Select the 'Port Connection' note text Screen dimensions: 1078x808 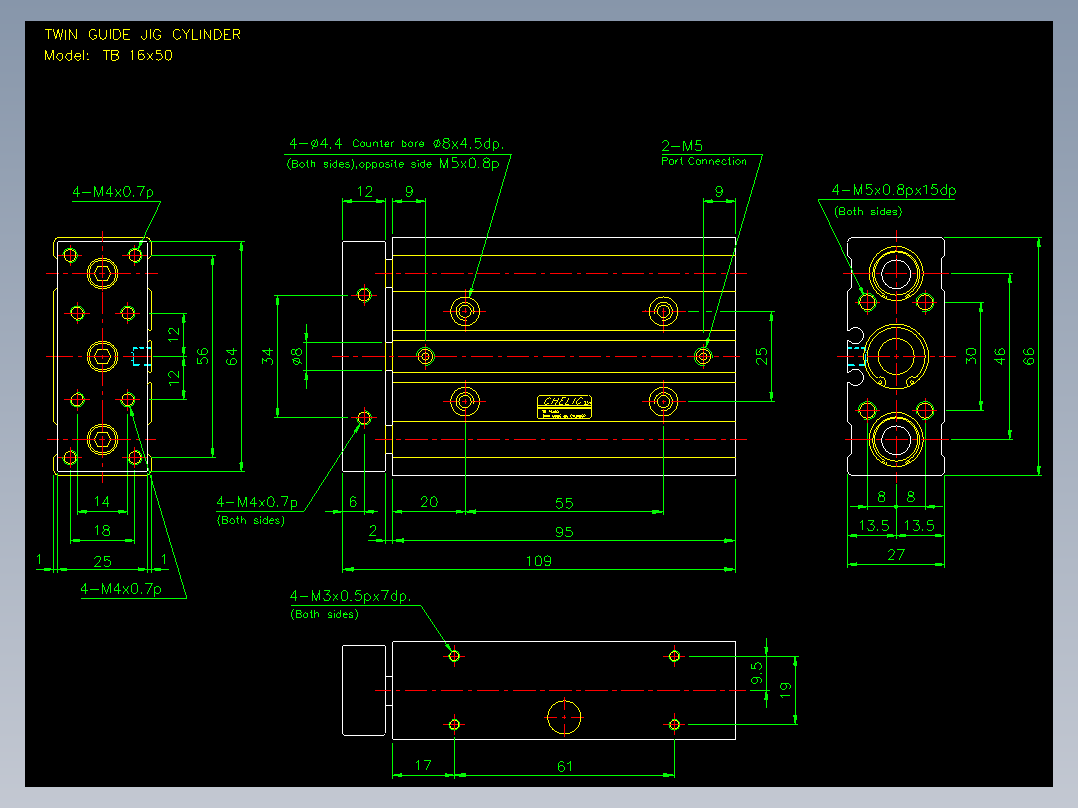pos(704,162)
